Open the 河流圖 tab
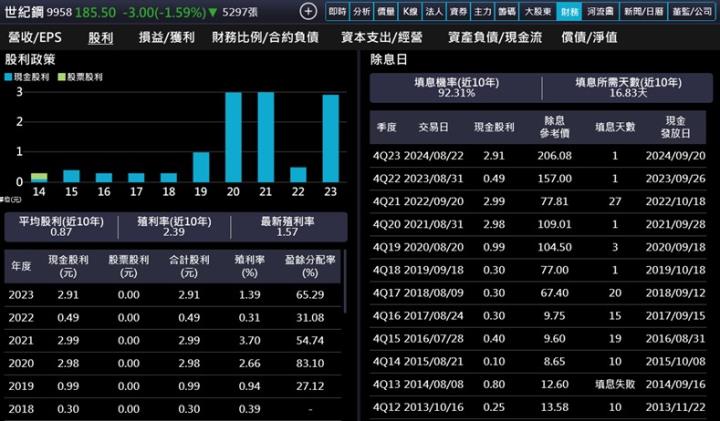The width and height of the screenshot is (720, 421). [601, 11]
